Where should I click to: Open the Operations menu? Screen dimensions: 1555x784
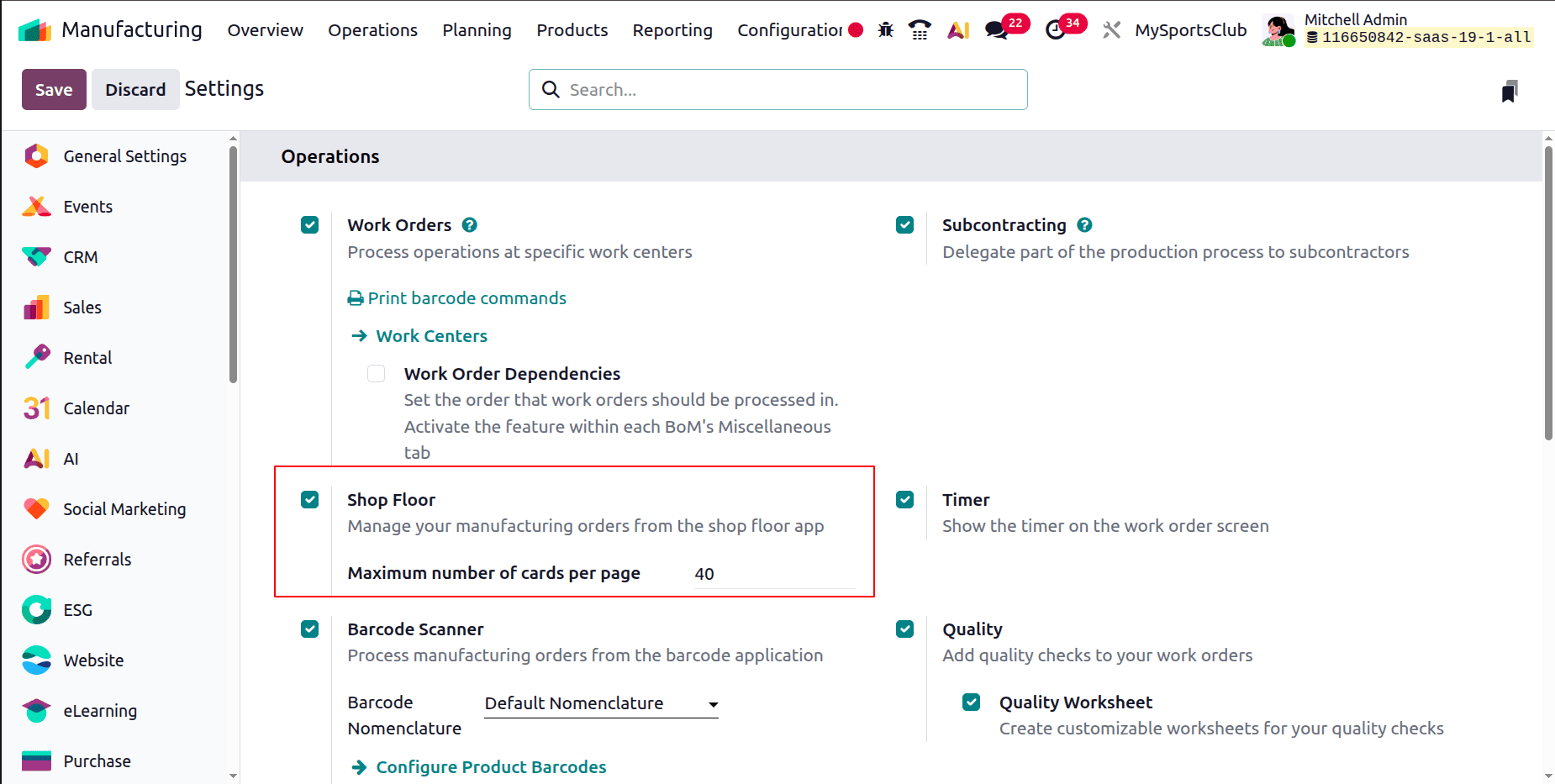[372, 30]
